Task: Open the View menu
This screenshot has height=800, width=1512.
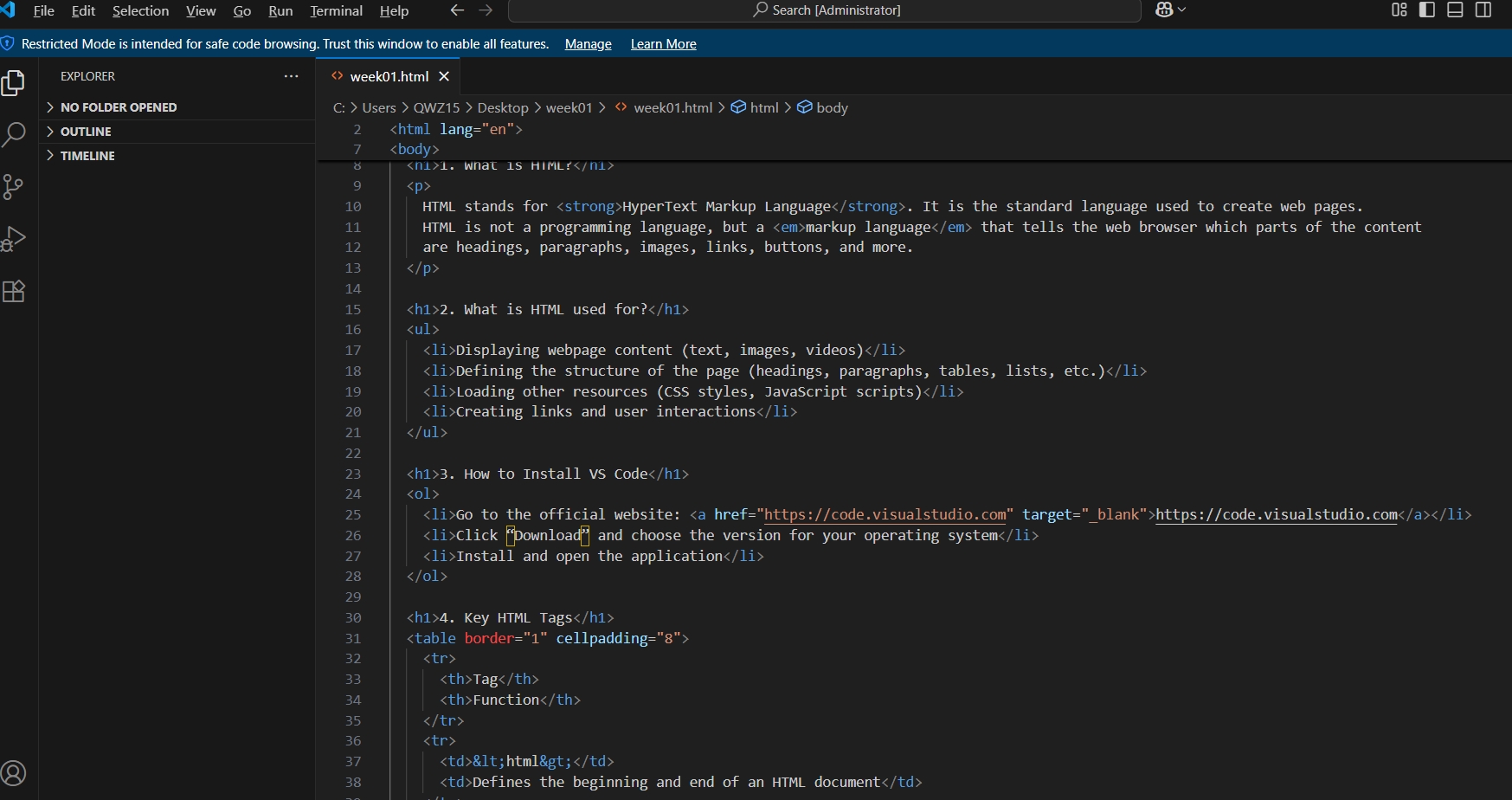Action: click(201, 10)
